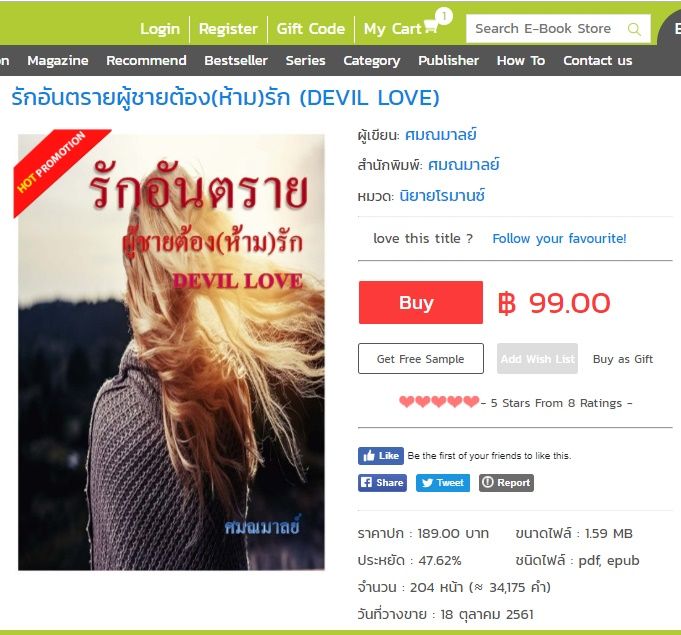
Task: Open the shopping cart icon
Action: click(x=431, y=26)
